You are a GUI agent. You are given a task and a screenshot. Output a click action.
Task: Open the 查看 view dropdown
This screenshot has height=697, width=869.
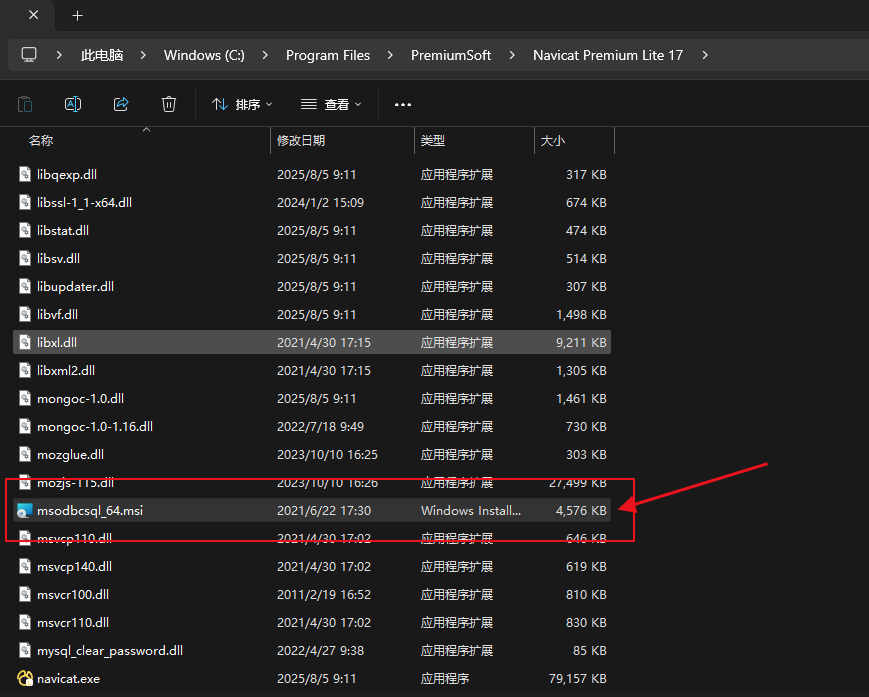pyautogui.click(x=331, y=104)
